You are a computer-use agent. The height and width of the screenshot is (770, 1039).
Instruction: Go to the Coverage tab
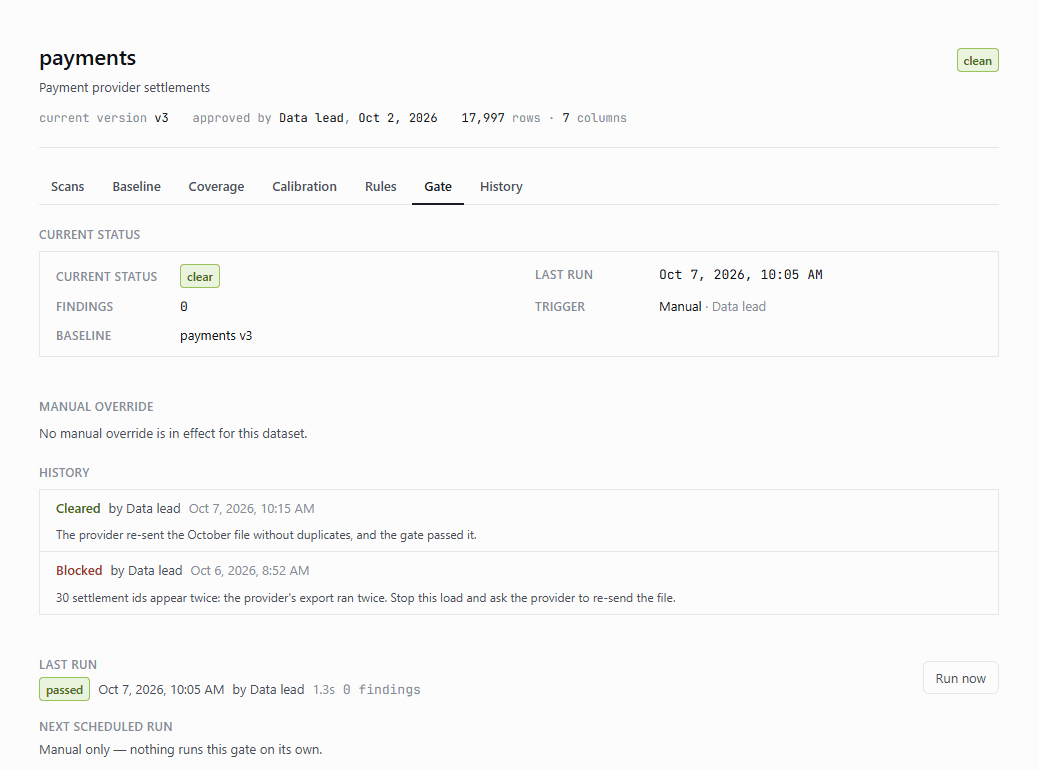pyautogui.click(x=216, y=187)
